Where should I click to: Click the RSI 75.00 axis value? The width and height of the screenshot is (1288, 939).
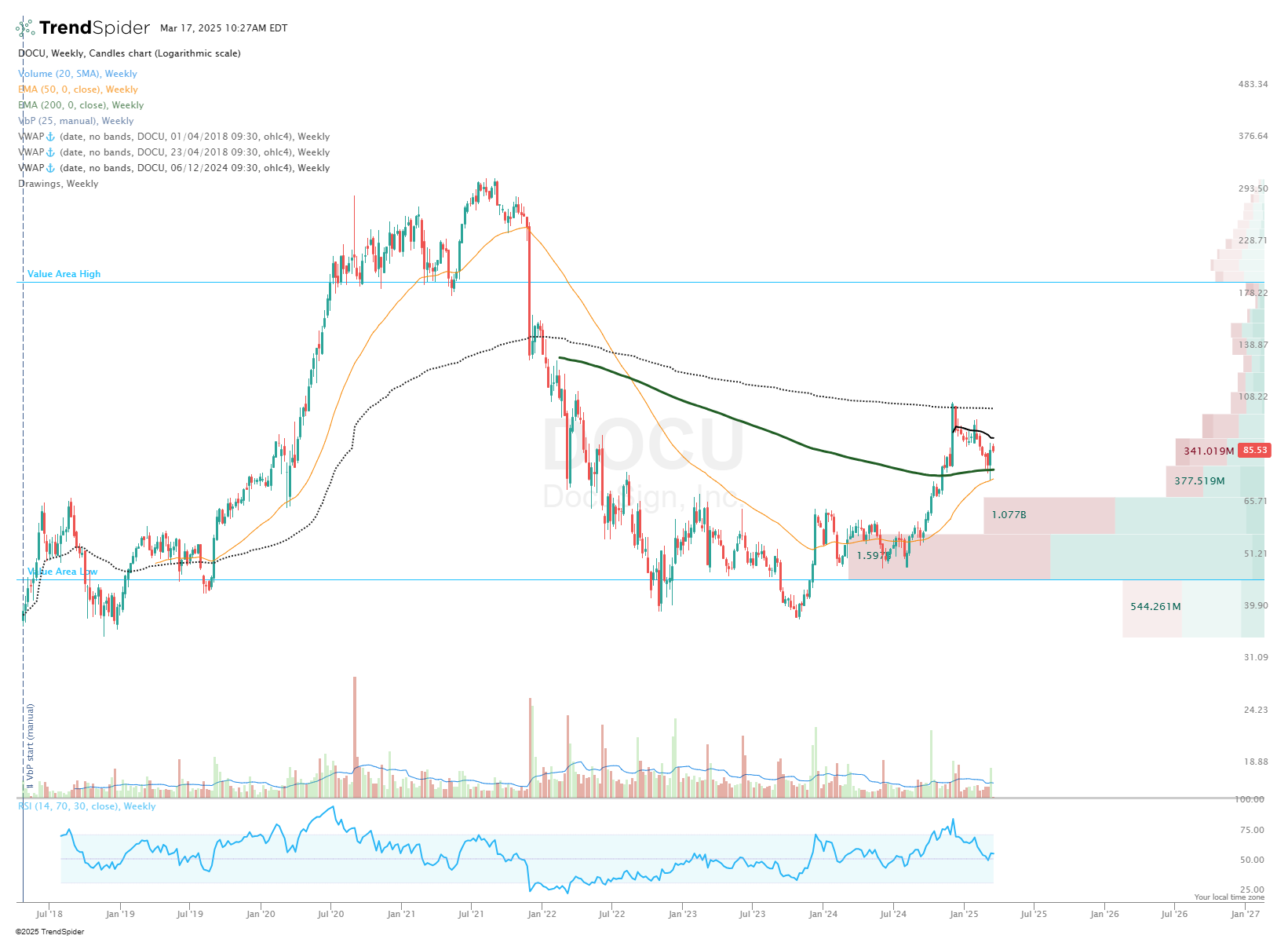tap(1252, 830)
